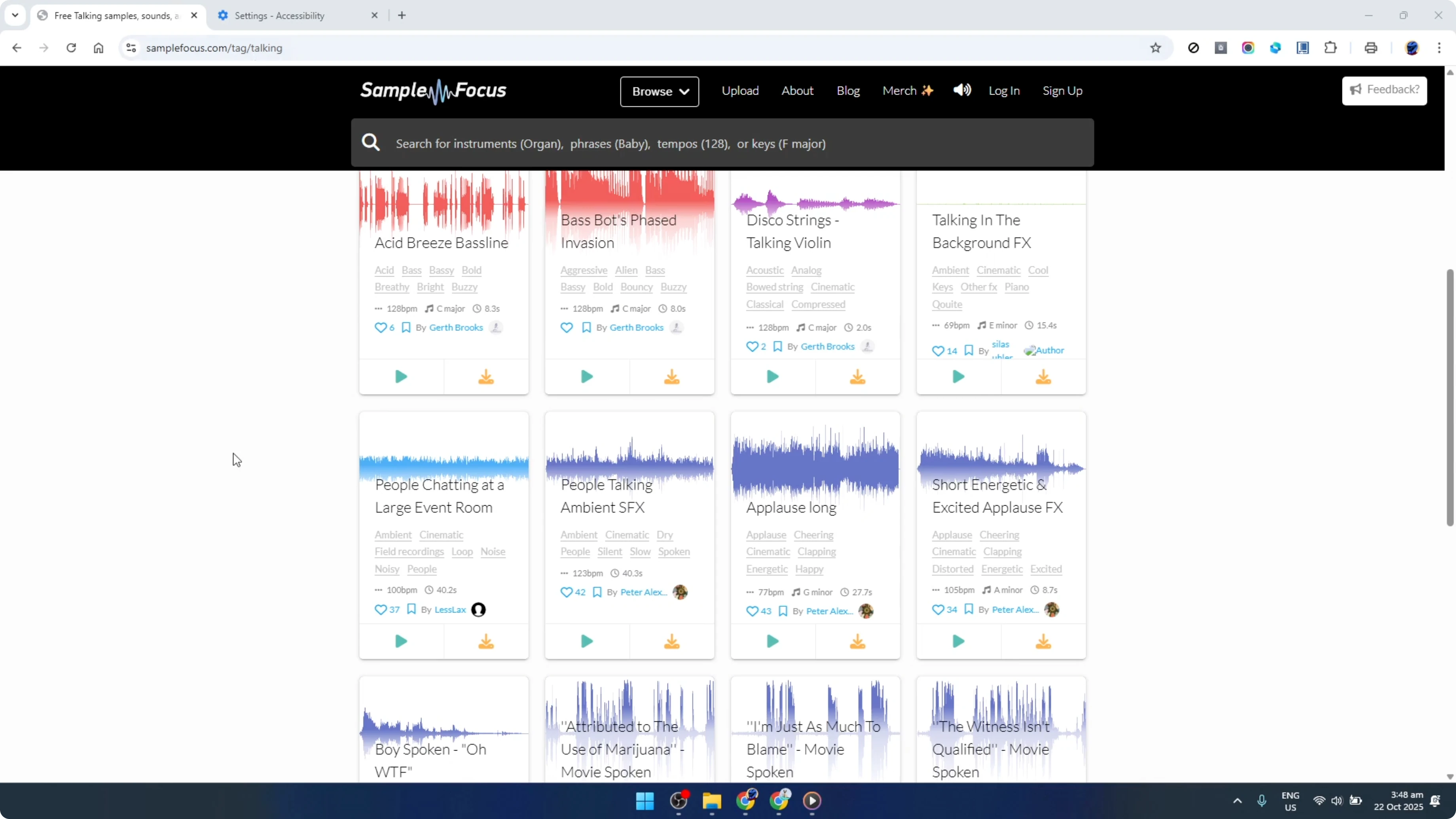Open the Chrome three-dot menu

pos(1439,48)
